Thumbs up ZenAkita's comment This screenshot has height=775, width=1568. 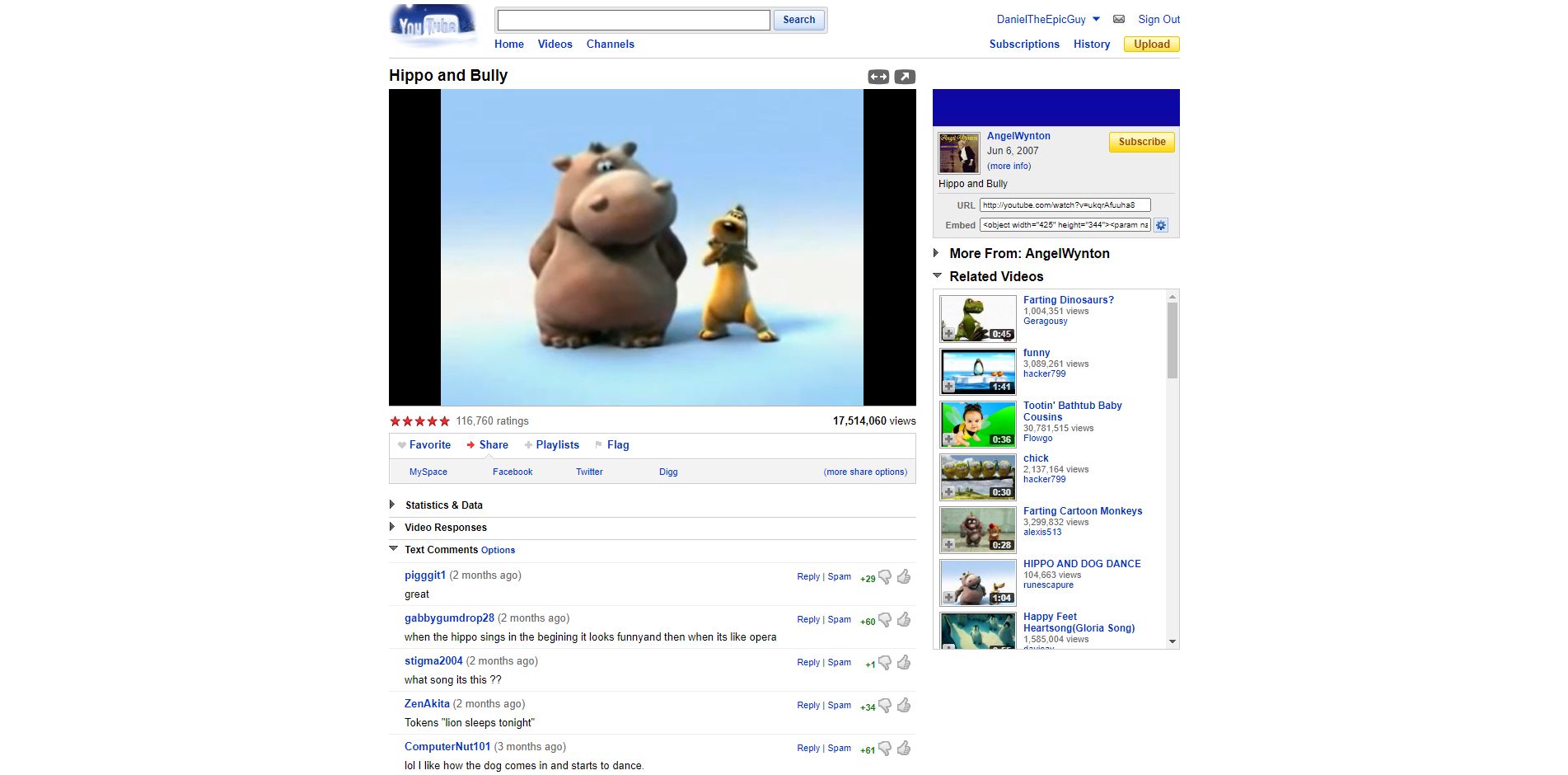point(904,705)
